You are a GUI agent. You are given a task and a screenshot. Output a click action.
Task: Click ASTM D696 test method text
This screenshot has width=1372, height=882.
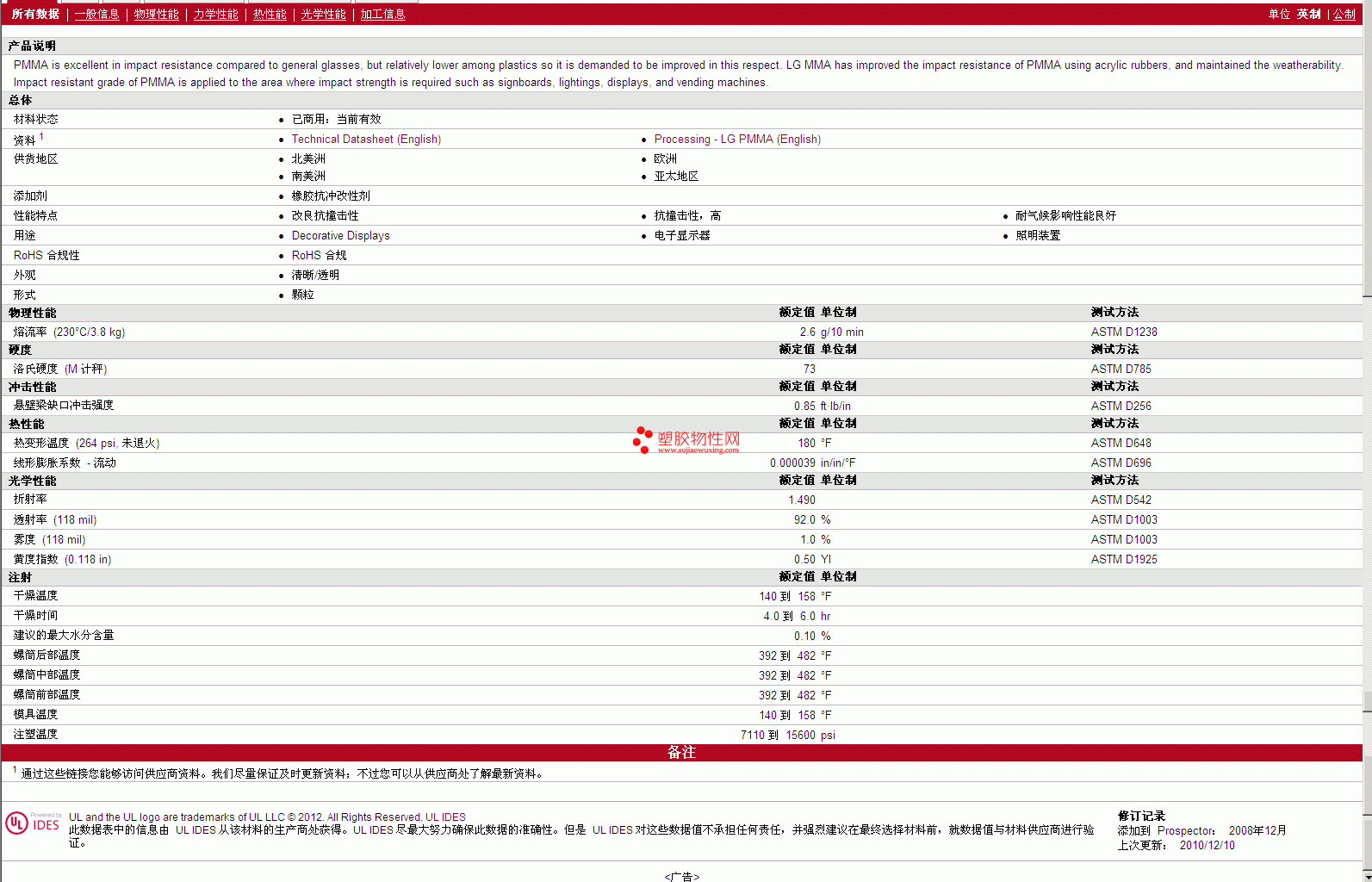[x=1121, y=463]
